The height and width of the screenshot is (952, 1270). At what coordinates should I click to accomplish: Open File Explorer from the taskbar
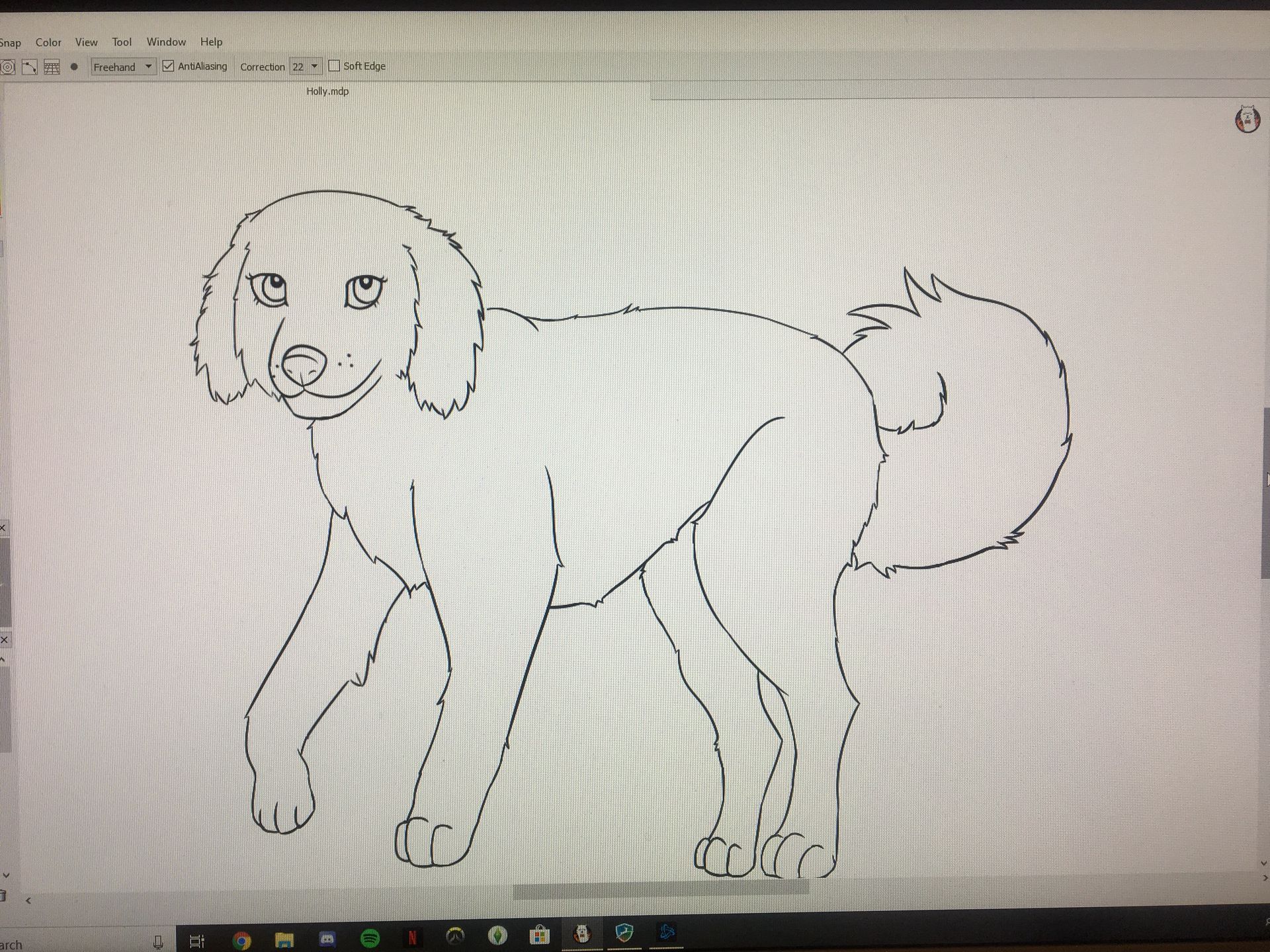pos(284,939)
